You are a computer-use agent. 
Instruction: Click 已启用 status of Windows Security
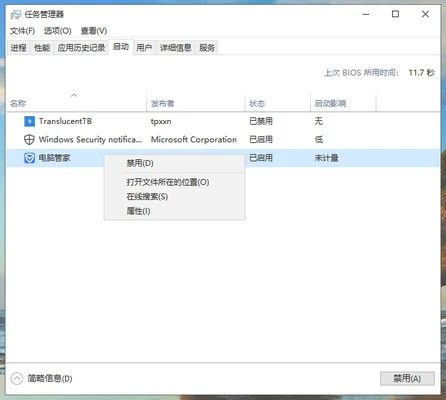(x=261, y=139)
